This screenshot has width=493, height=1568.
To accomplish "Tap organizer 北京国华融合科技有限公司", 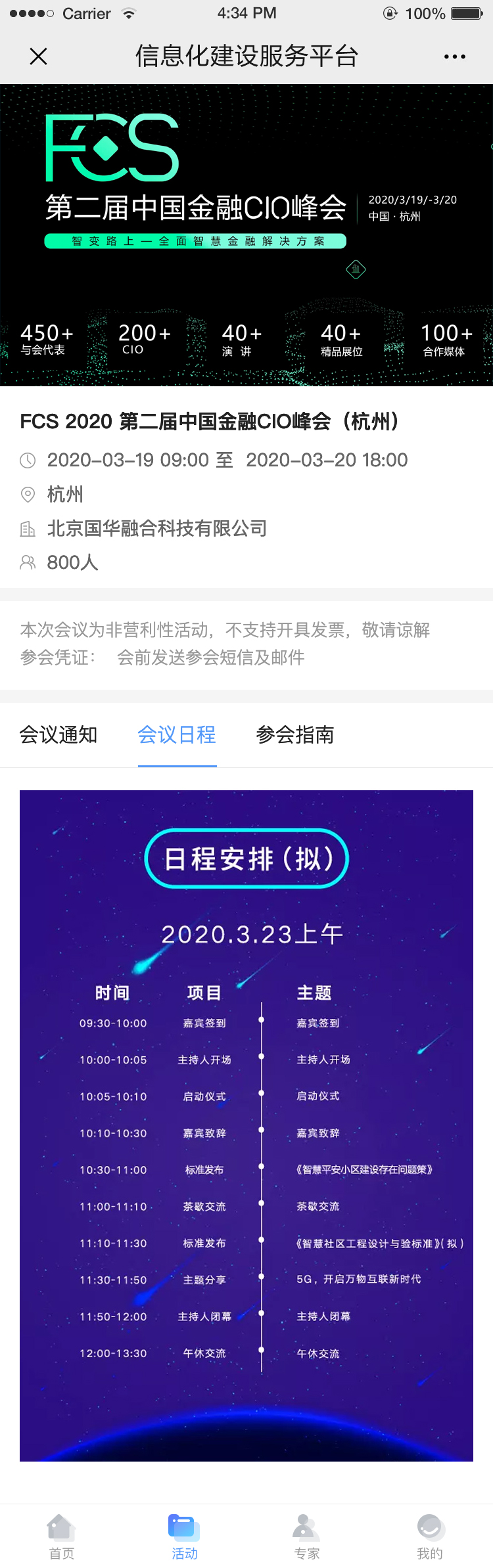I will (x=157, y=529).
